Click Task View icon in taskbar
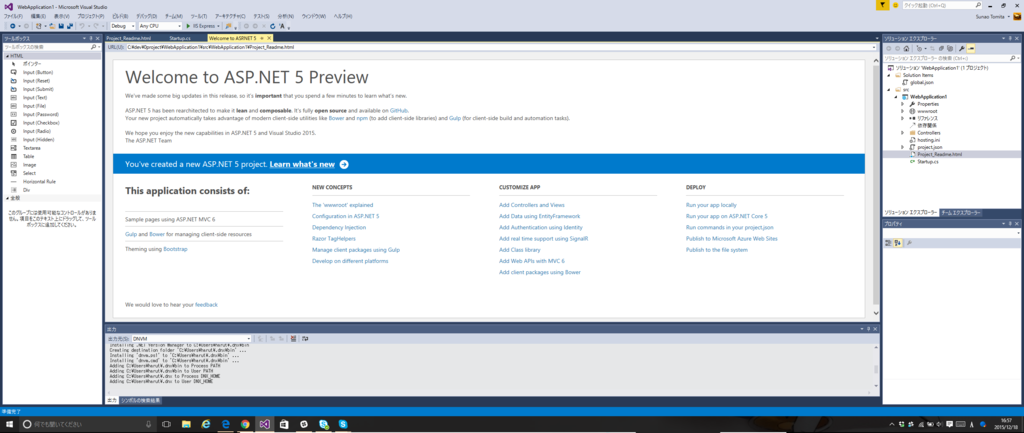Screen dimensions: 1024x433 [165, 424]
